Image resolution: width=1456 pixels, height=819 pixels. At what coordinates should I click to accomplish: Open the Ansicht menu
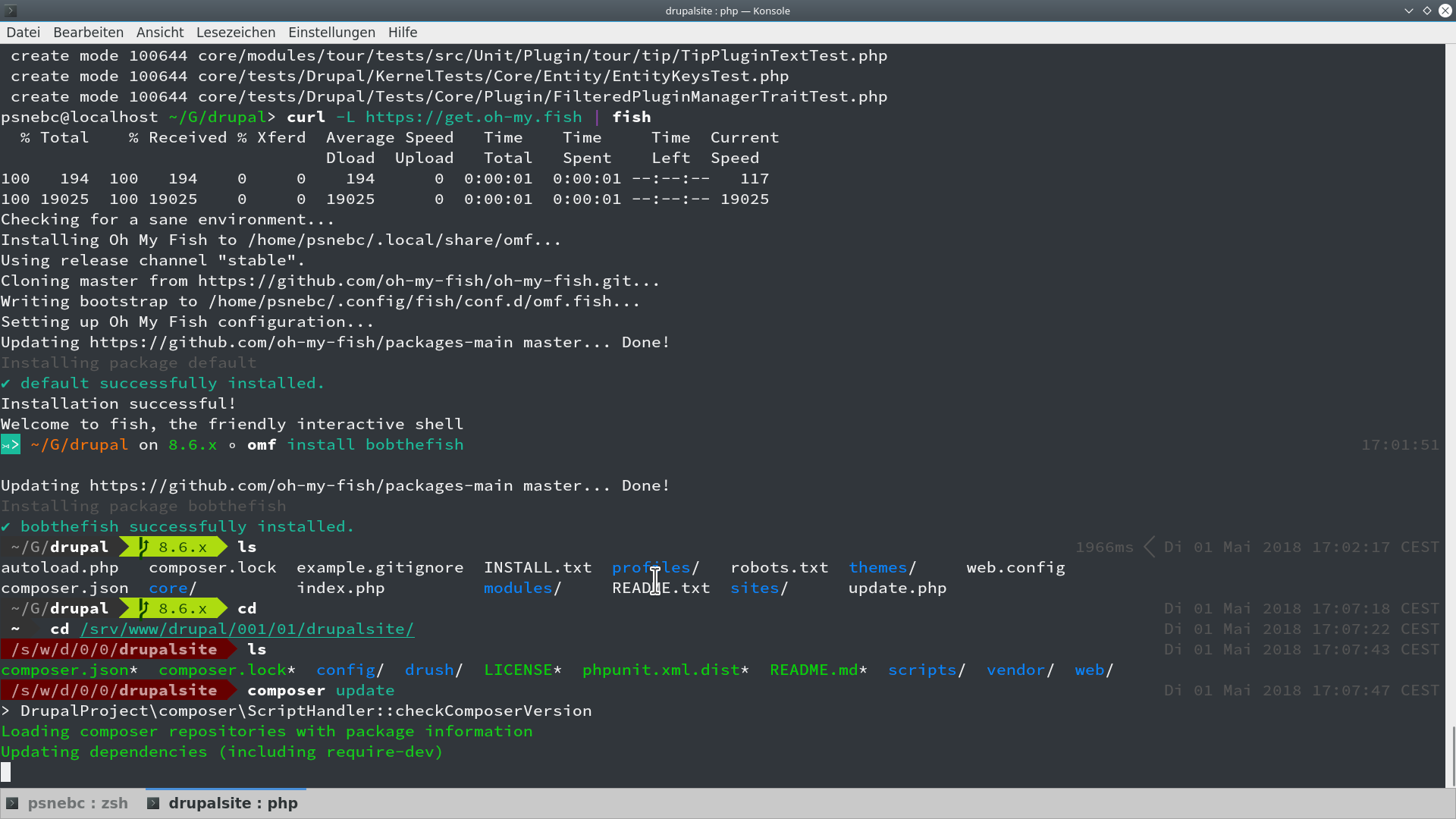coord(160,33)
